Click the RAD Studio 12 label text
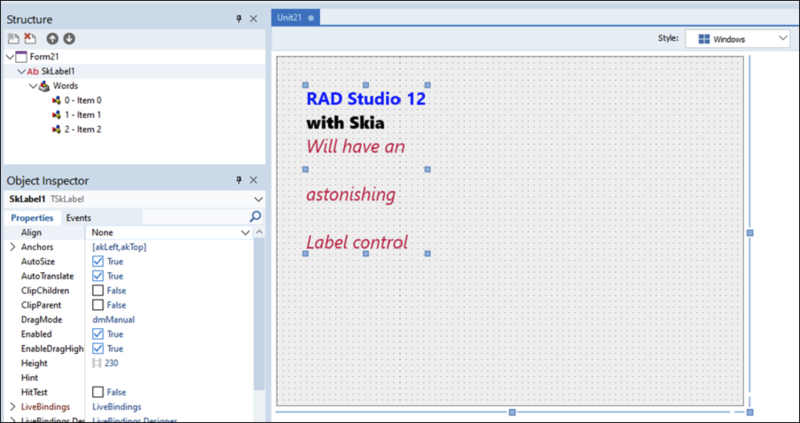 (x=366, y=98)
